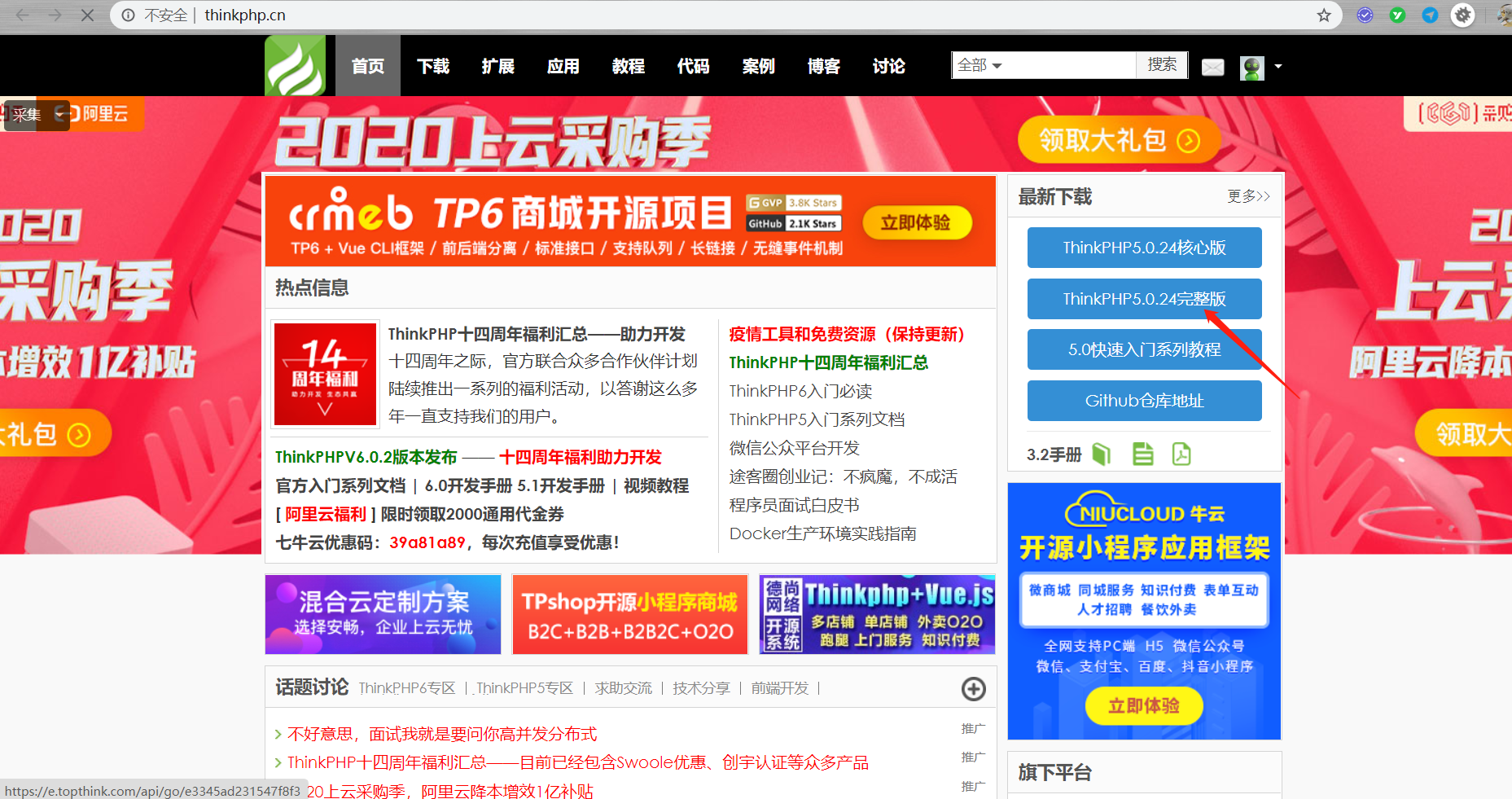Open the 更多 link in 最新下载 panel

(x=1248, y=196)
